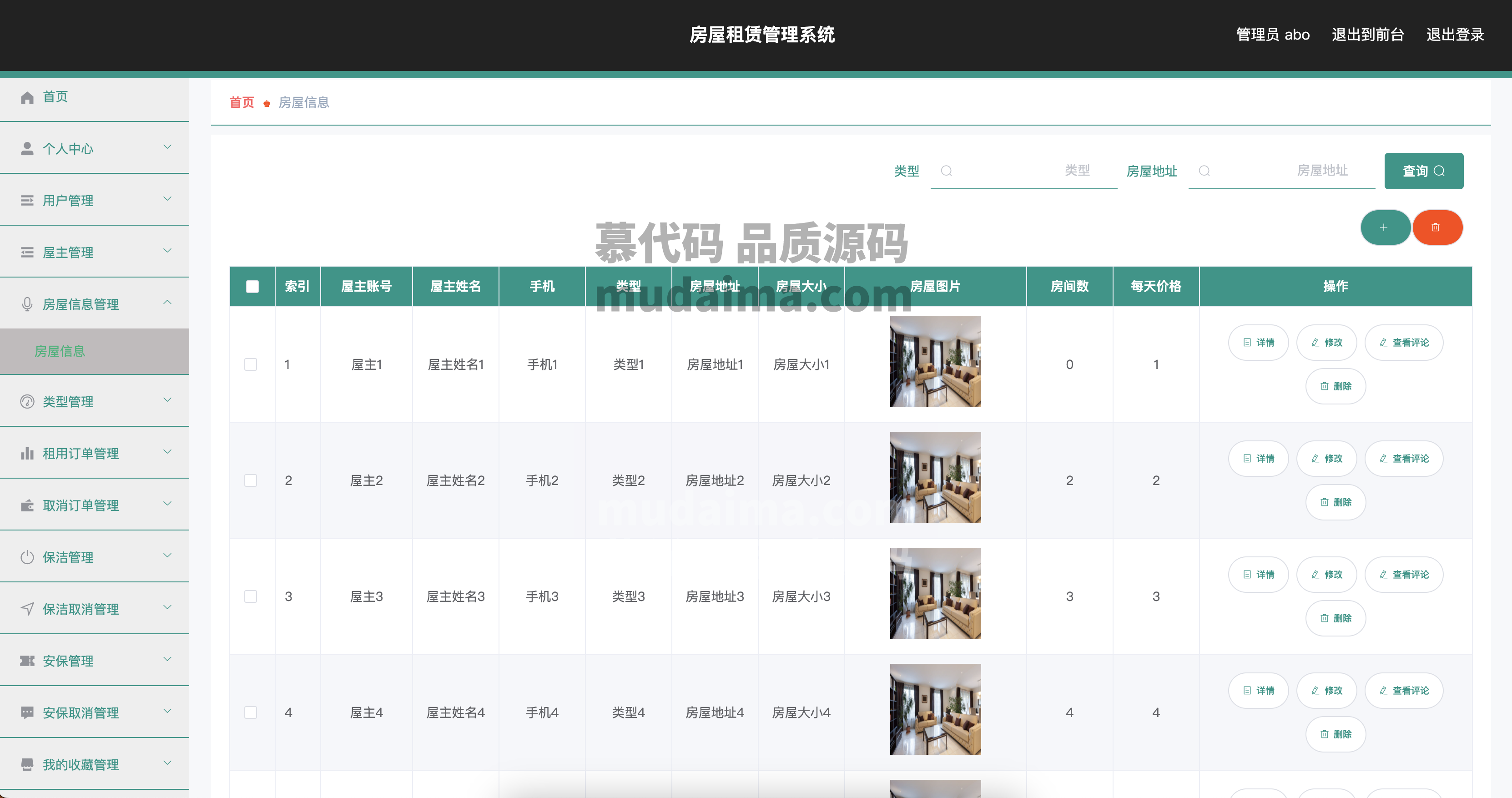Expand the 取消订单管理 chevron
1512x798 pixels.
click(x=167, y=504)
